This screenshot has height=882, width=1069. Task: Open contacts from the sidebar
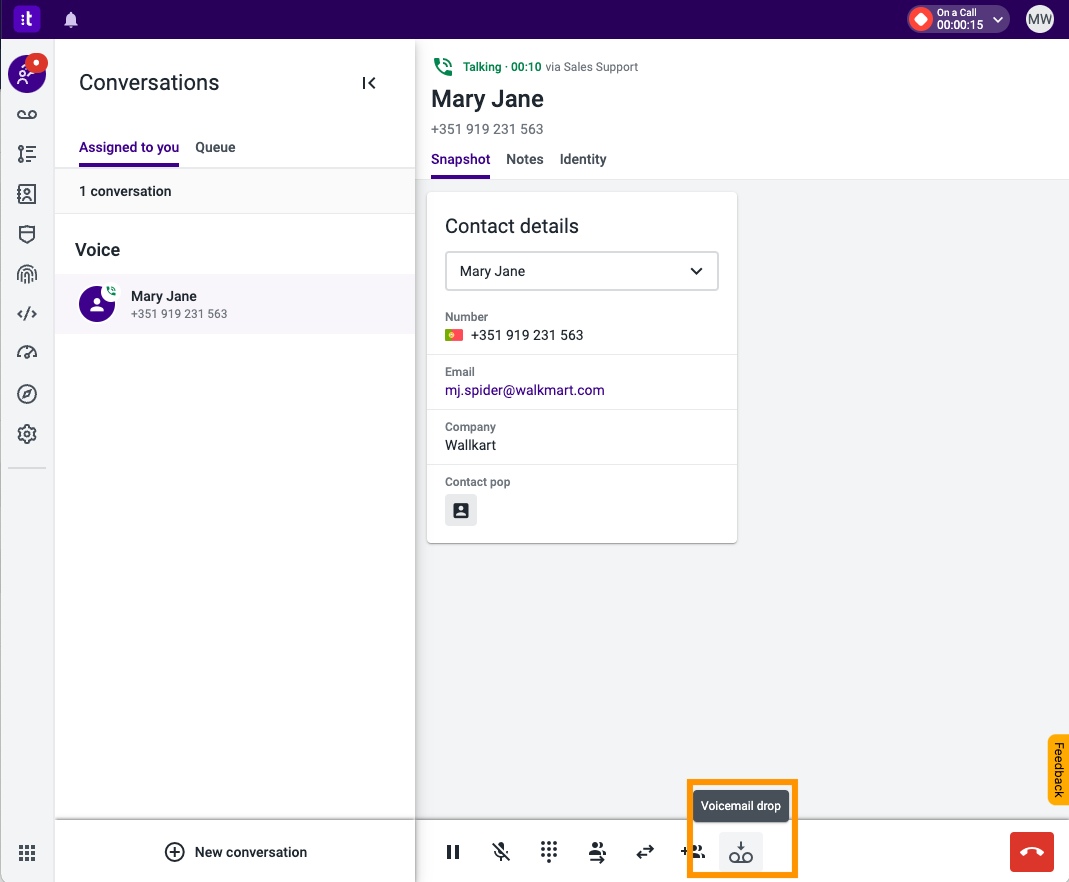(27, 194)
